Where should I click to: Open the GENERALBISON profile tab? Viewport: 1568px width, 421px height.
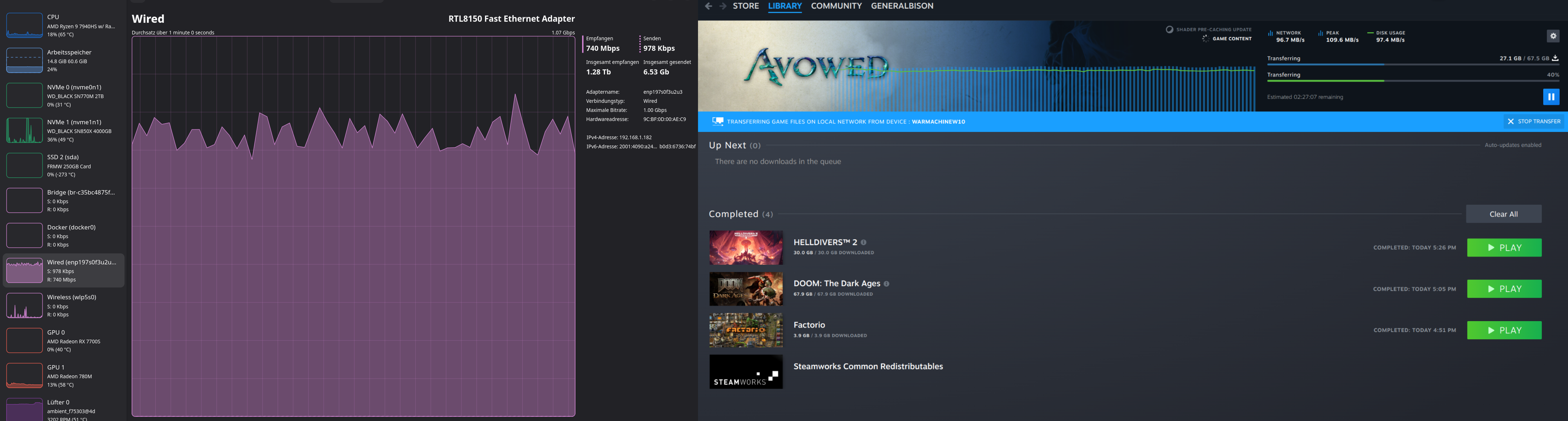pos(901,6)
